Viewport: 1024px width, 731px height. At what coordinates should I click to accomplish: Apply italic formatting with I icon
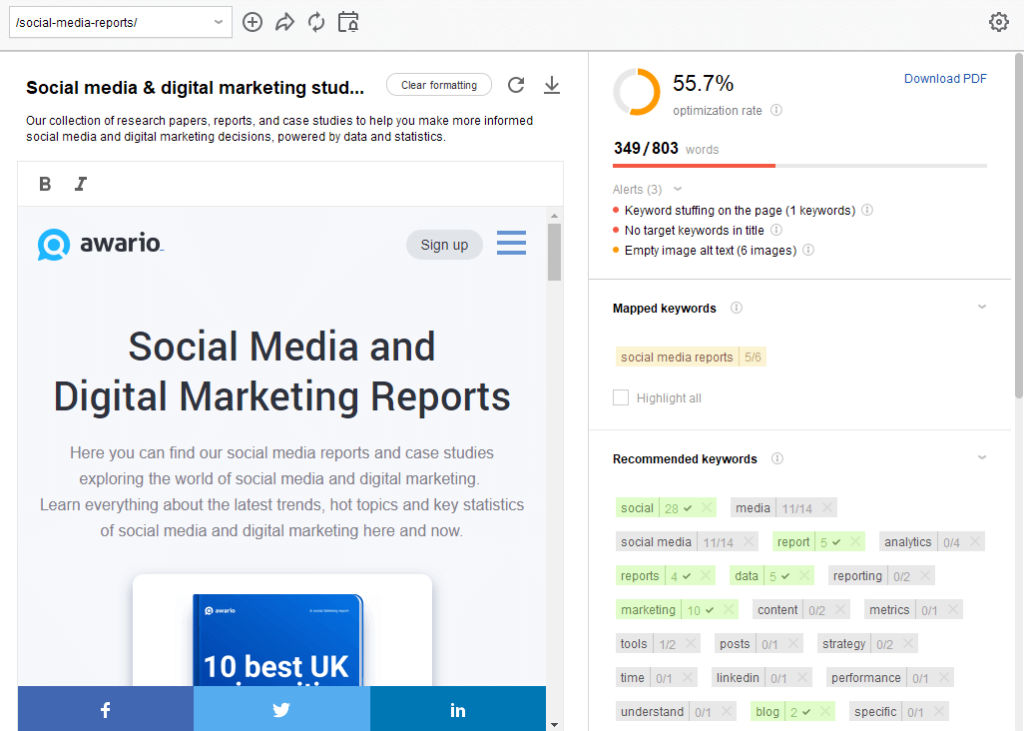click(81, 183)
